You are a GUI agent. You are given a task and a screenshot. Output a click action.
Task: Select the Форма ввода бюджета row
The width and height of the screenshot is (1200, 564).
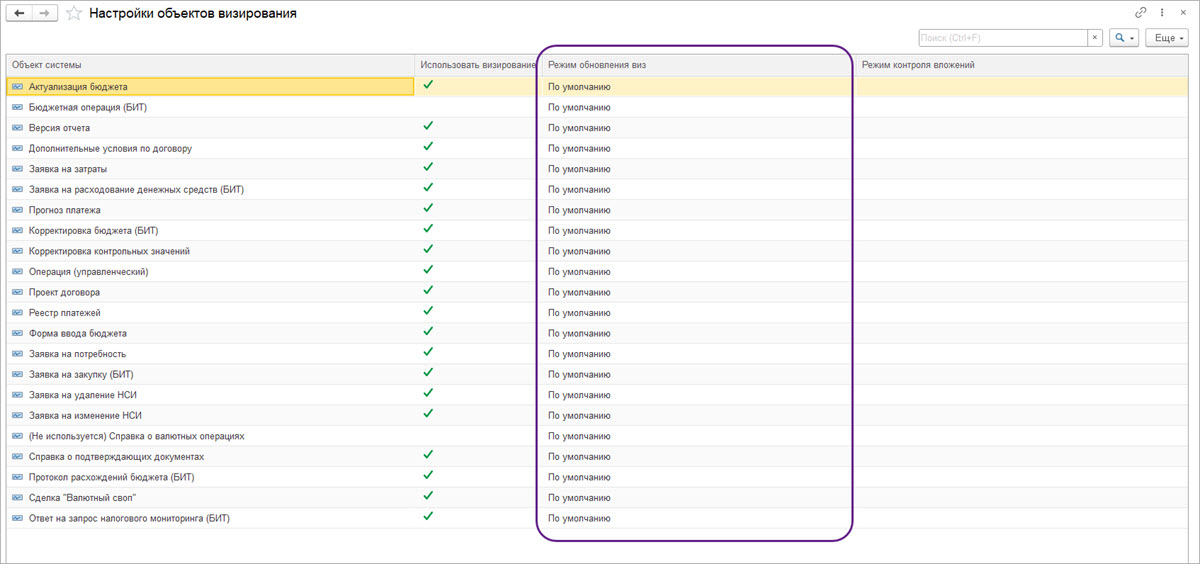coord(77,334)
